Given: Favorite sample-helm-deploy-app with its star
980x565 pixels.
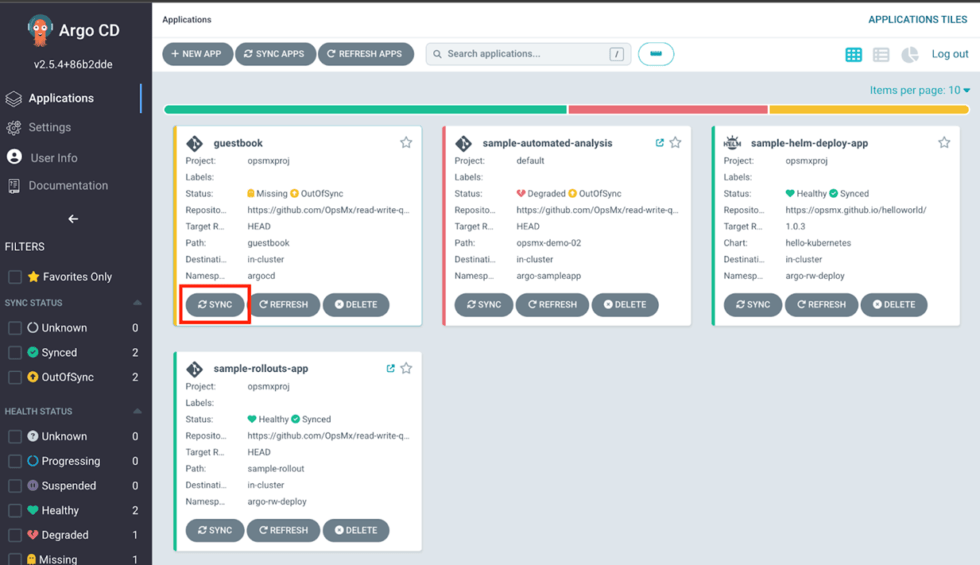Looking at the screenshot, I should coord(944,142).
